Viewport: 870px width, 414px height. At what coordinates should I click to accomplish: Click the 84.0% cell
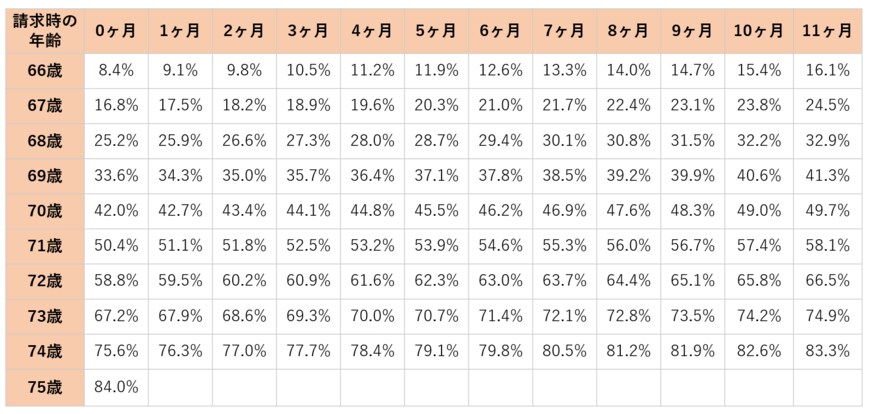point(116,387)
